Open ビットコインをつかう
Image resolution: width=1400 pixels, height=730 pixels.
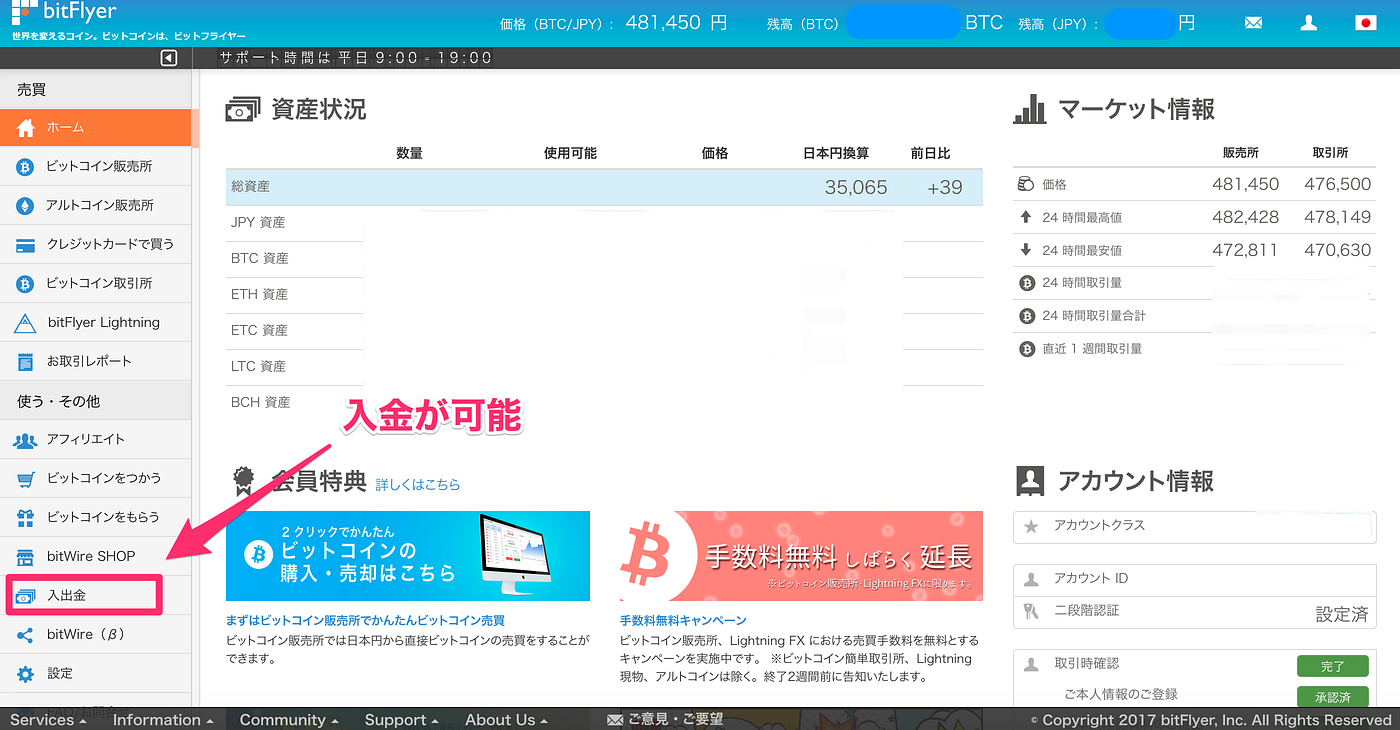[95, 479]
